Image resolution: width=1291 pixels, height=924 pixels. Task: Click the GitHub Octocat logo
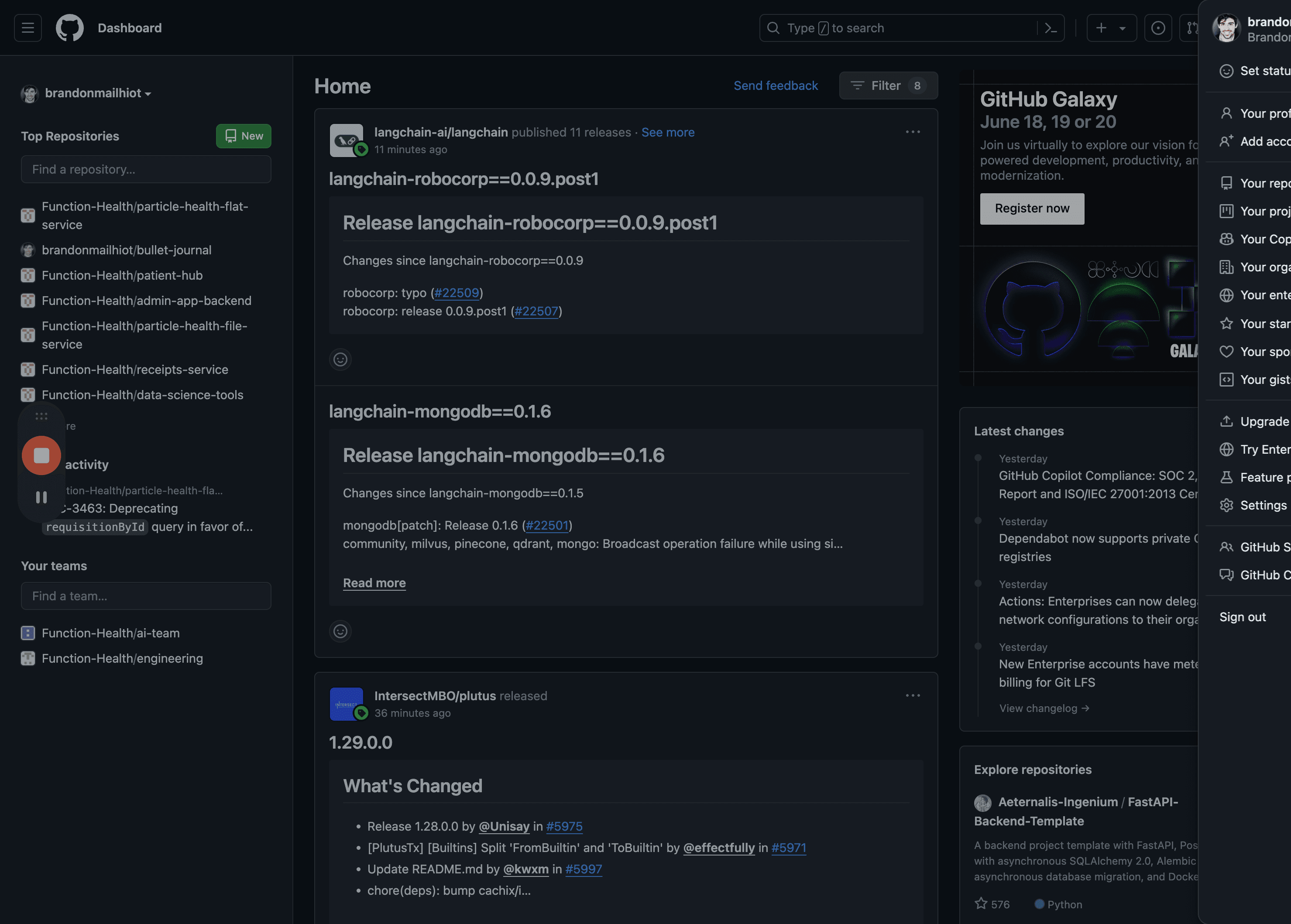tap(69, 28)
